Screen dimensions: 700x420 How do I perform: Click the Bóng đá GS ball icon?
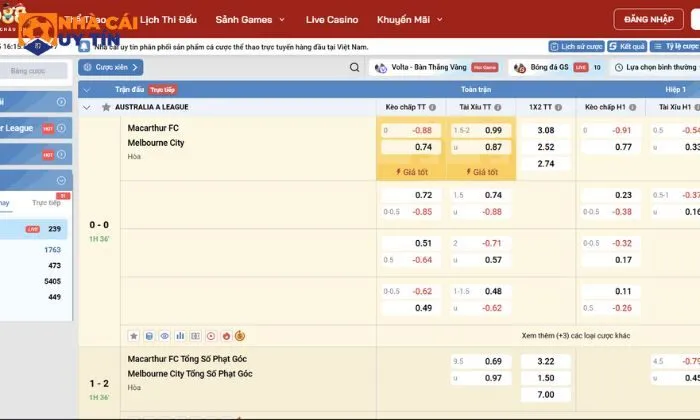point(520,67)
